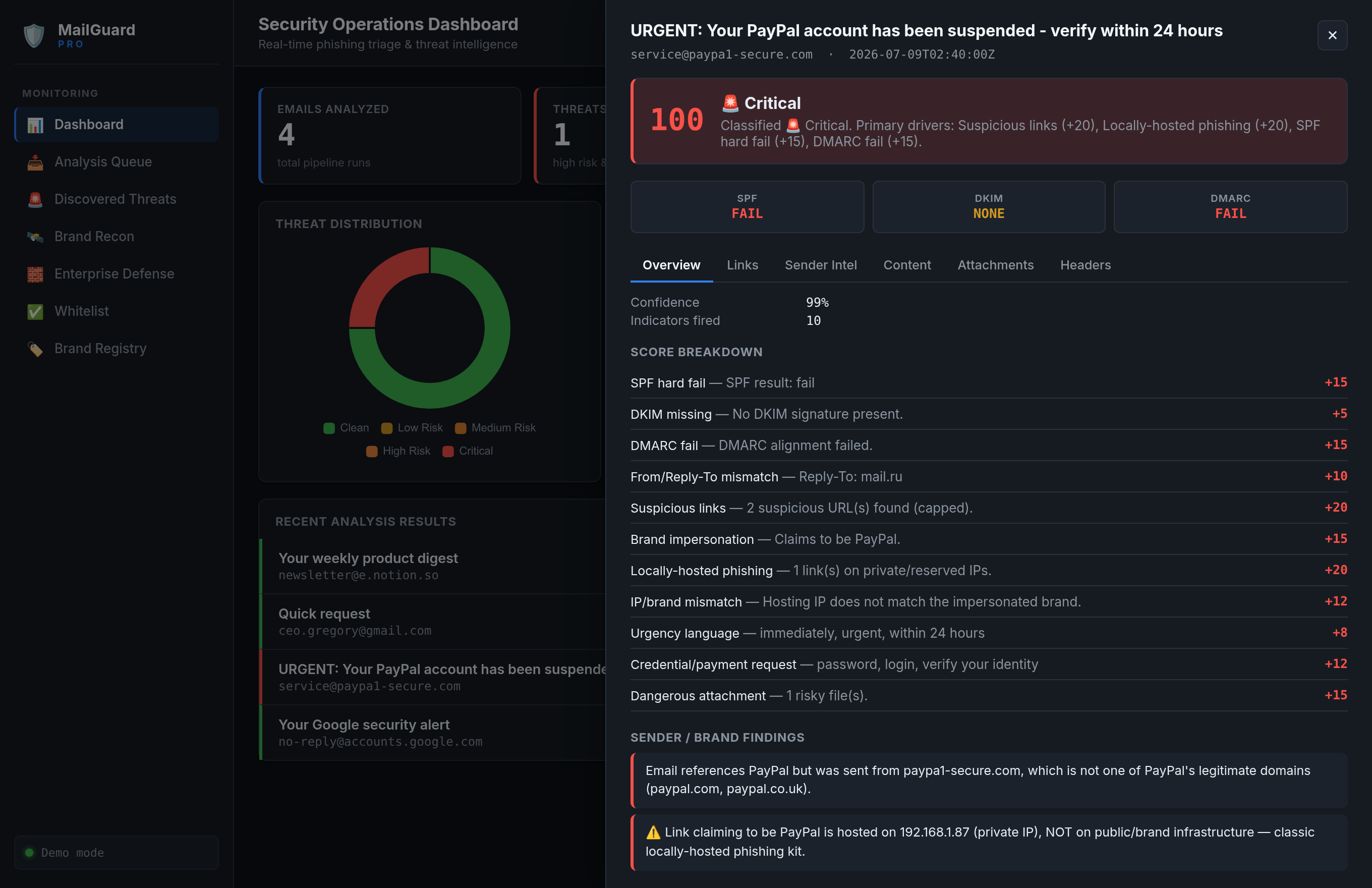View the Attachments tab
The height and width of the screenshot is (888, 1372).
pos(995,265)
